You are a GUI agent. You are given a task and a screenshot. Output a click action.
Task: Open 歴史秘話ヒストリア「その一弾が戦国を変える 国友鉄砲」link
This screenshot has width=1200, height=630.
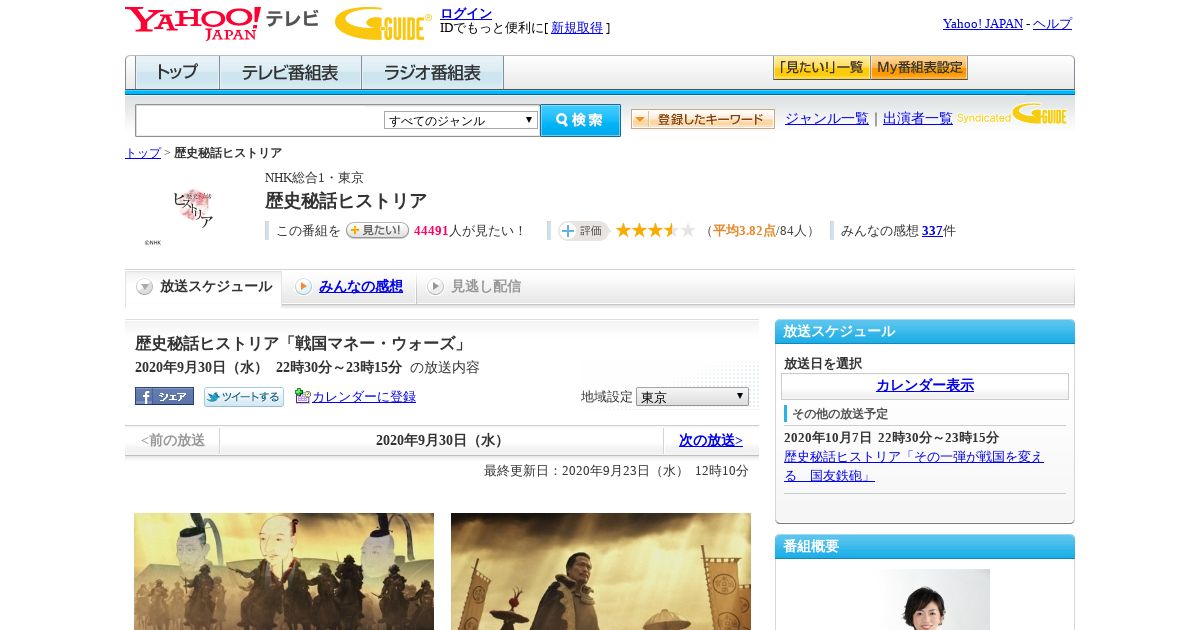[914, 466]
